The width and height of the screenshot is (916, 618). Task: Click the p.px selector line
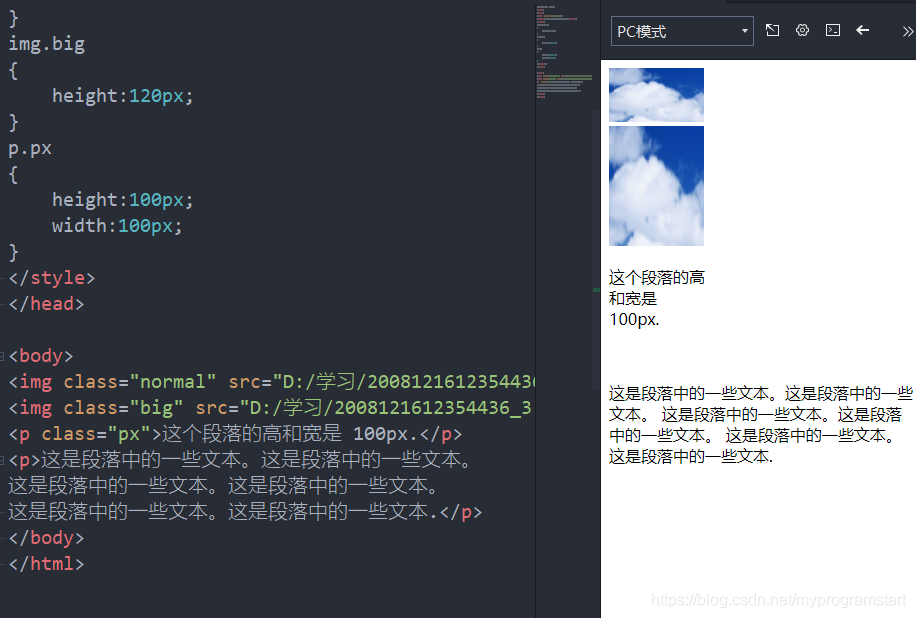(x=30, y=148)
